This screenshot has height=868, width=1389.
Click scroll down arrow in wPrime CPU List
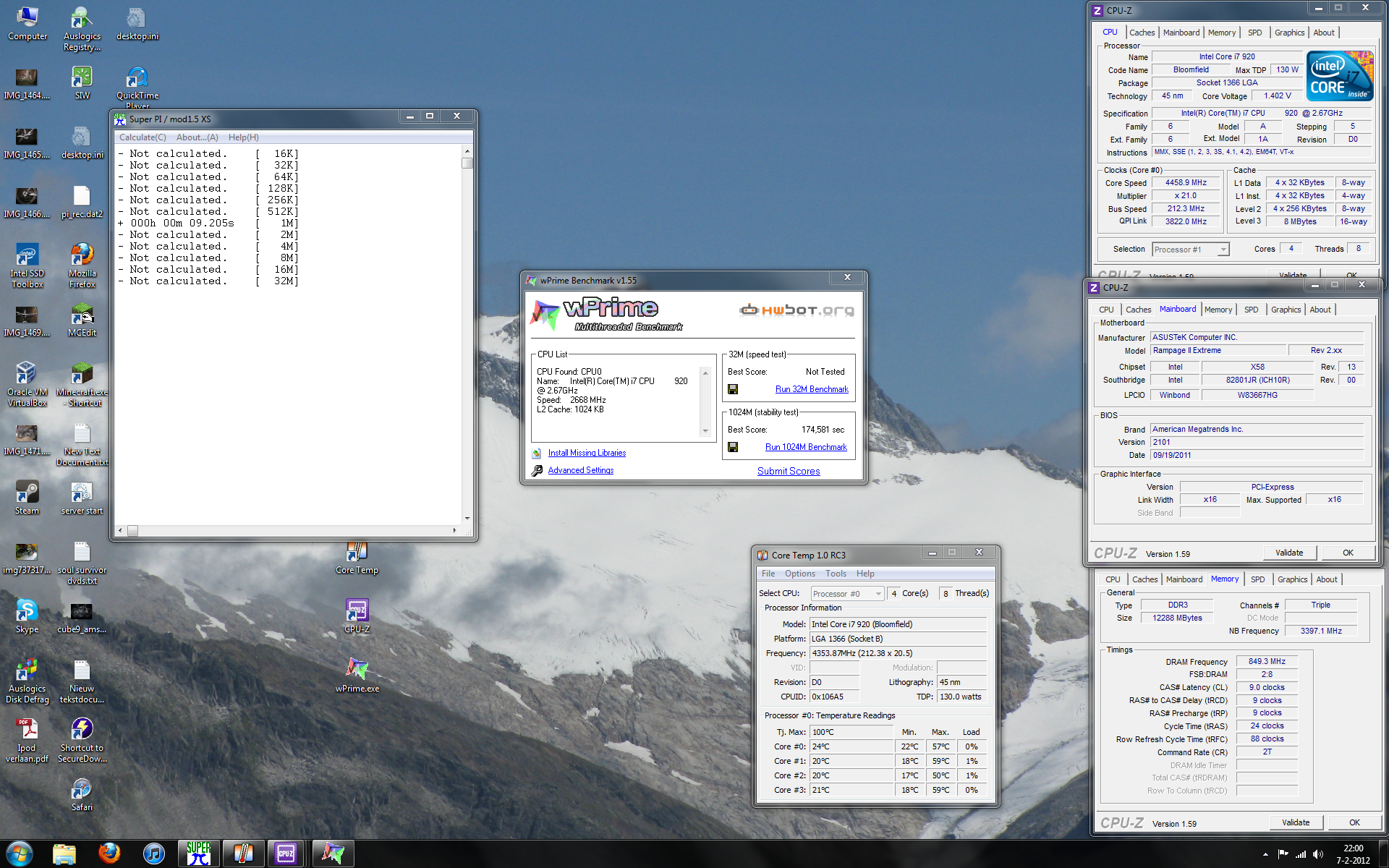(705, 431)
